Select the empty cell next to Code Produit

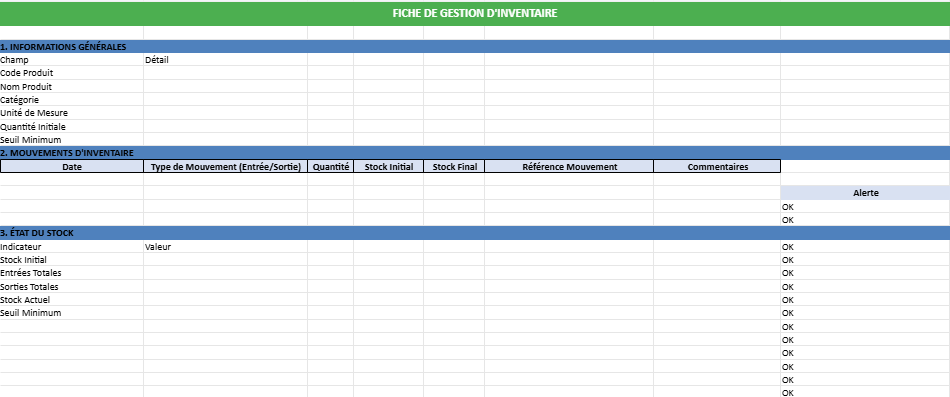click(x=225, y=73)
